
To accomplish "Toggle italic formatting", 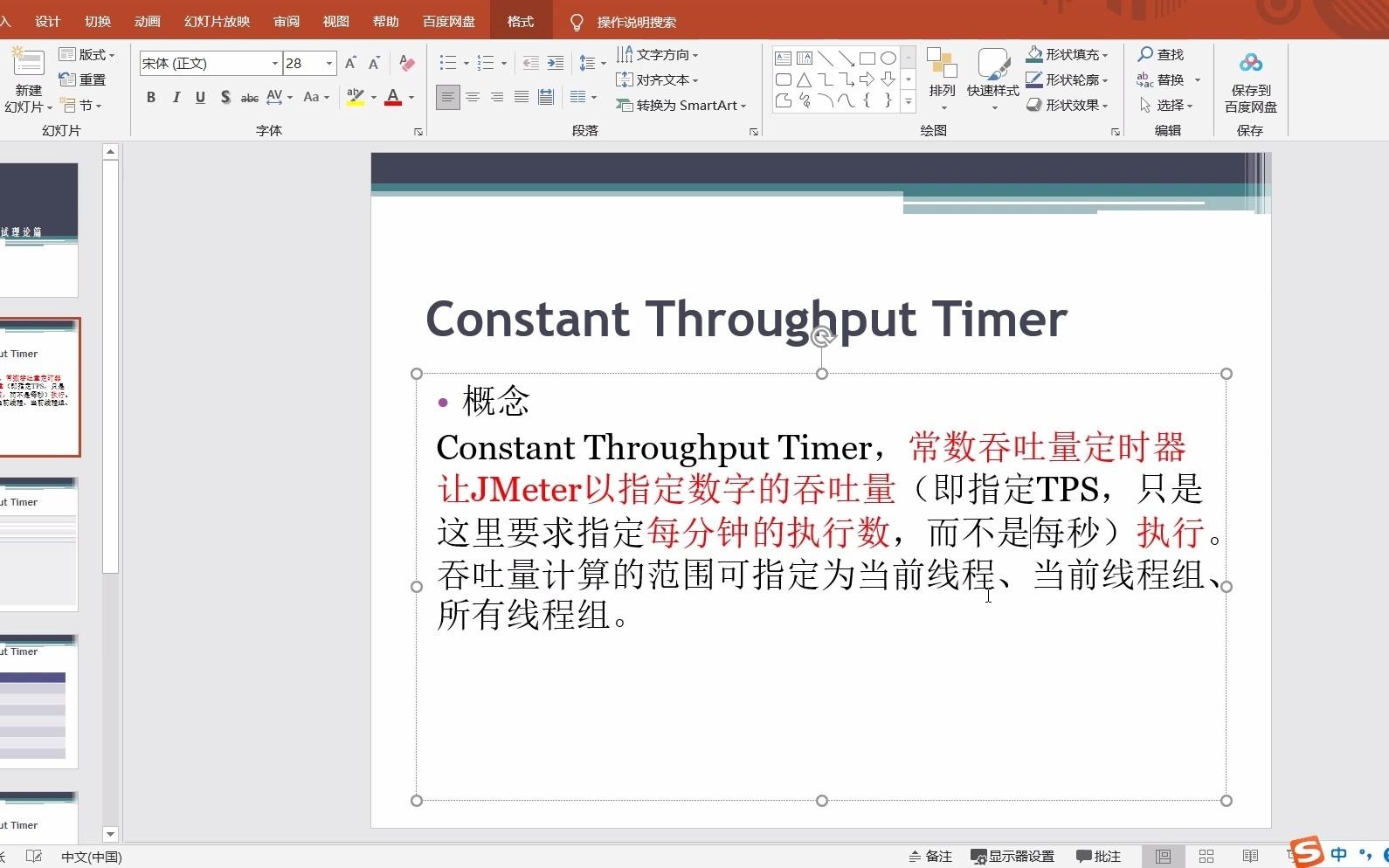I will (x=176, y=97).
